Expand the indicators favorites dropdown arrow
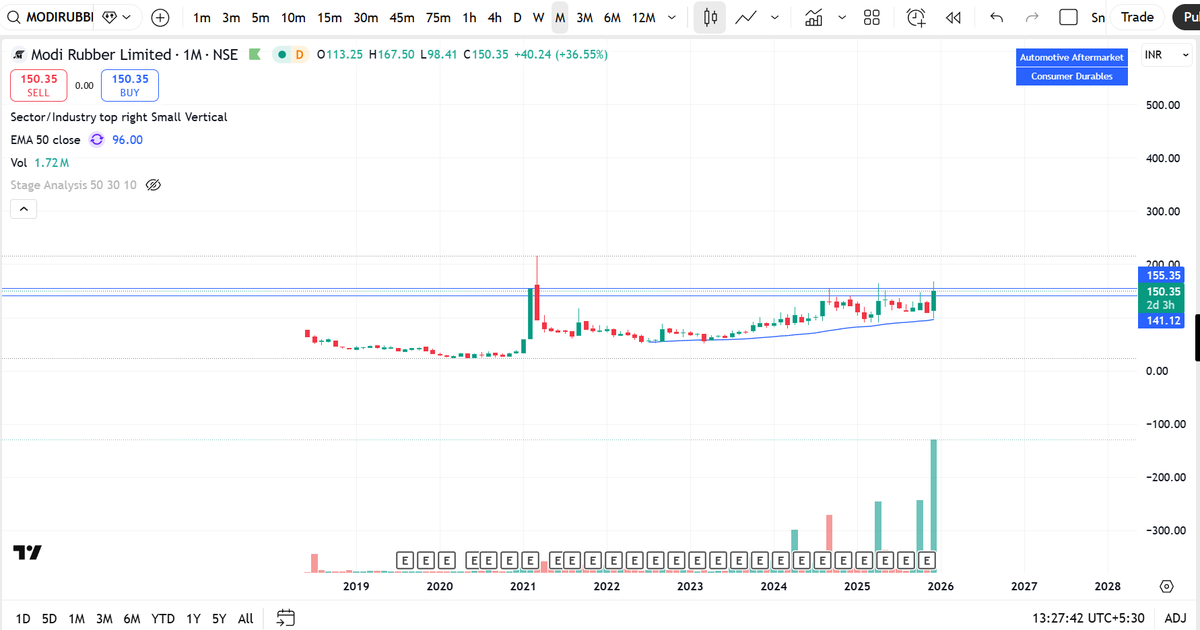This screenshot has height=630, width=1200. (x=842, y=17)
